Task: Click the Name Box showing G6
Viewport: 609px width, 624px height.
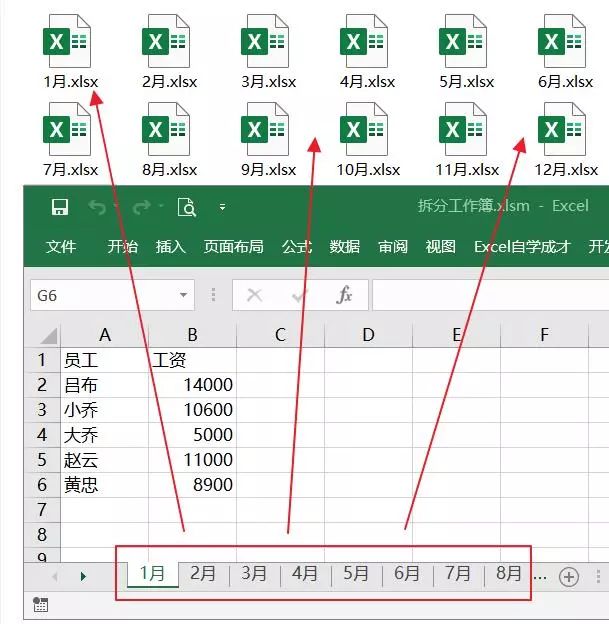Action: point(112,295)
